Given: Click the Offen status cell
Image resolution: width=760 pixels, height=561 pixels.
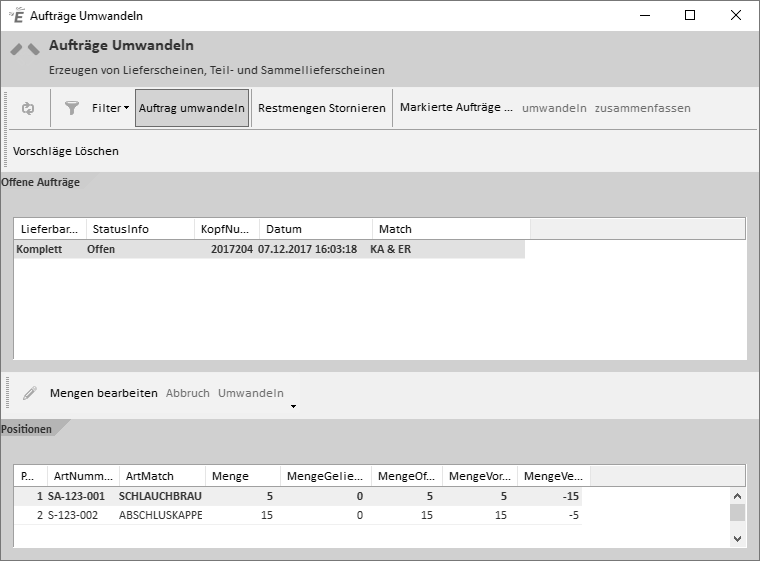Looking at the screenshot, I should point(101,249).
